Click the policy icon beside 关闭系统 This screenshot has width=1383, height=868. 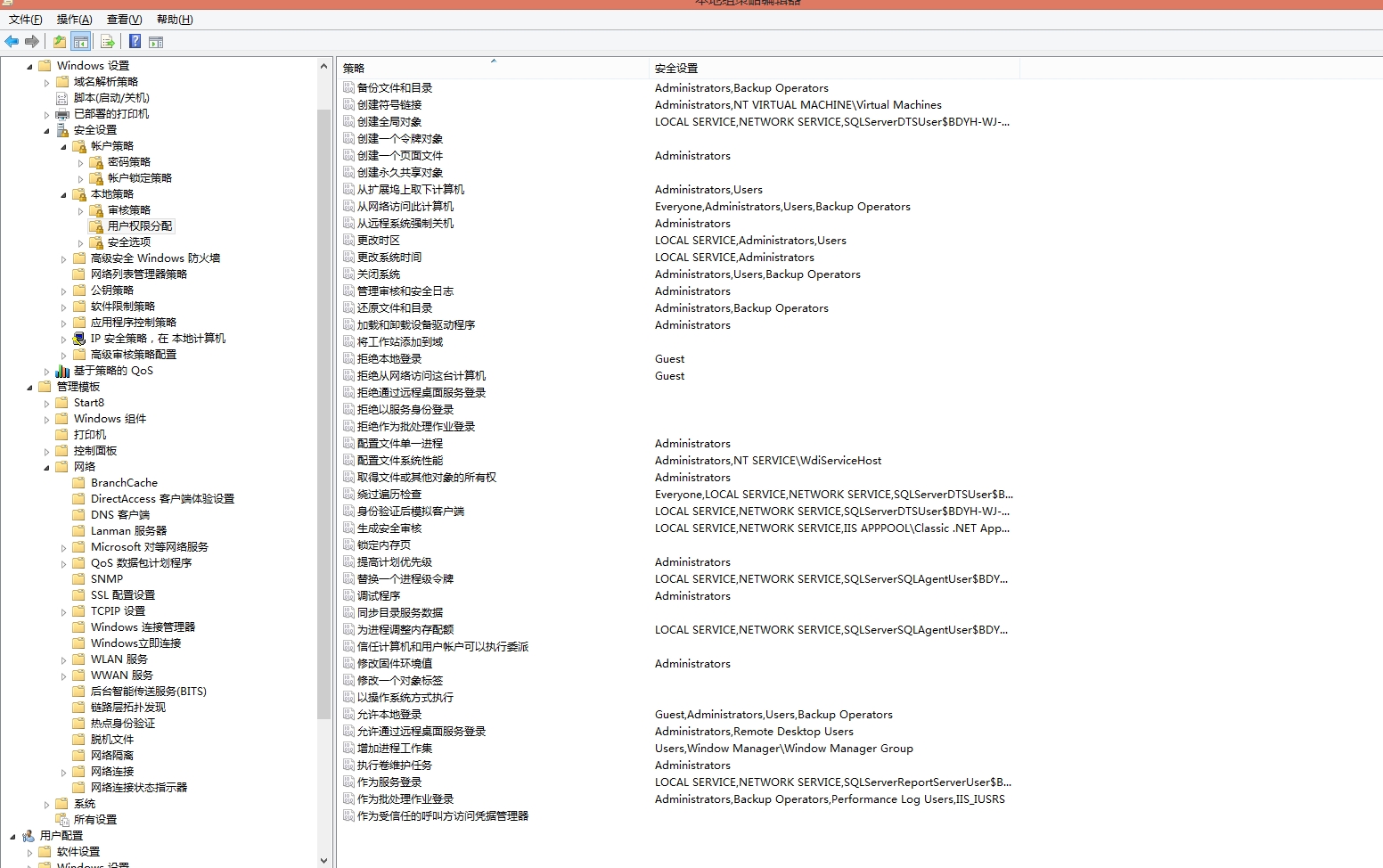coord(349,274)
